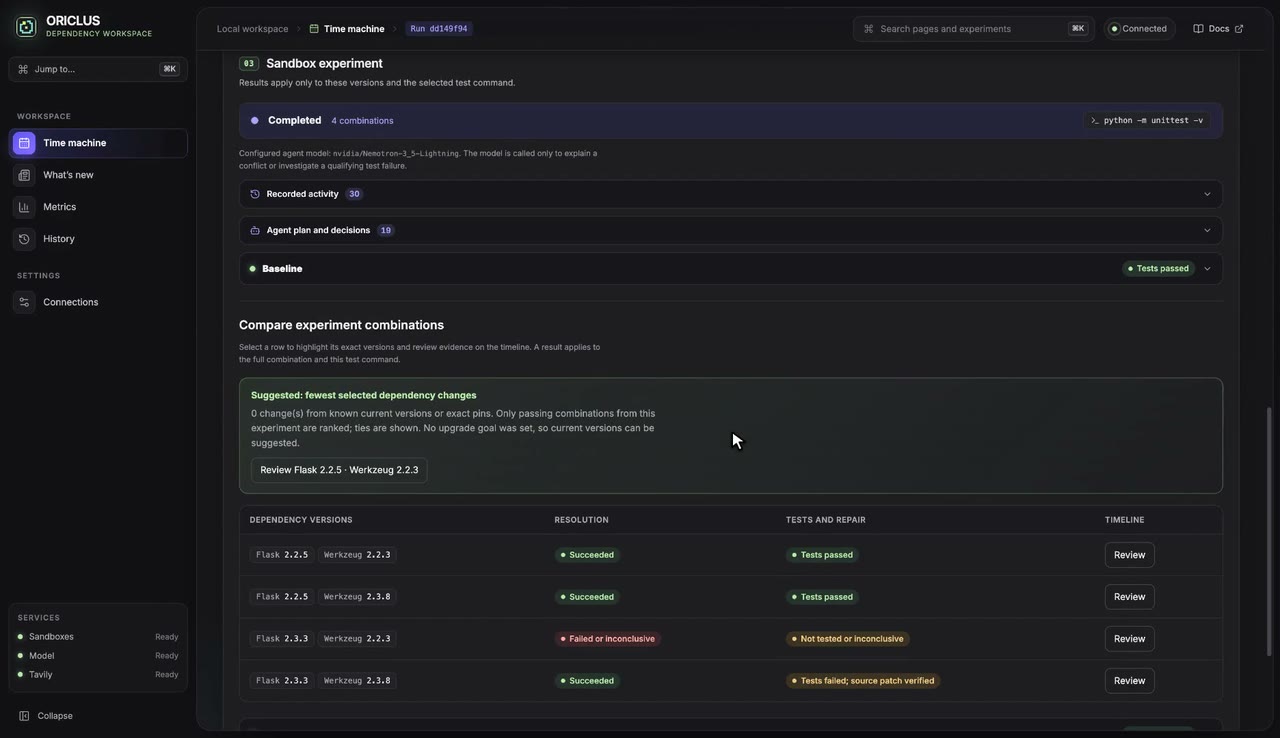Click the page vertical scrollbar

[x=1270, y=531]
